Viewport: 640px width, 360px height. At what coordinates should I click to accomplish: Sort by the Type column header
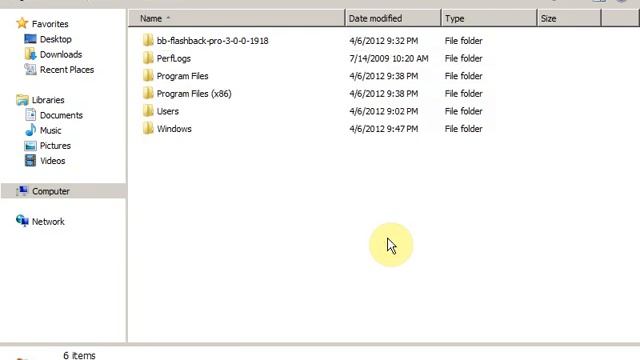click(489, 18)
